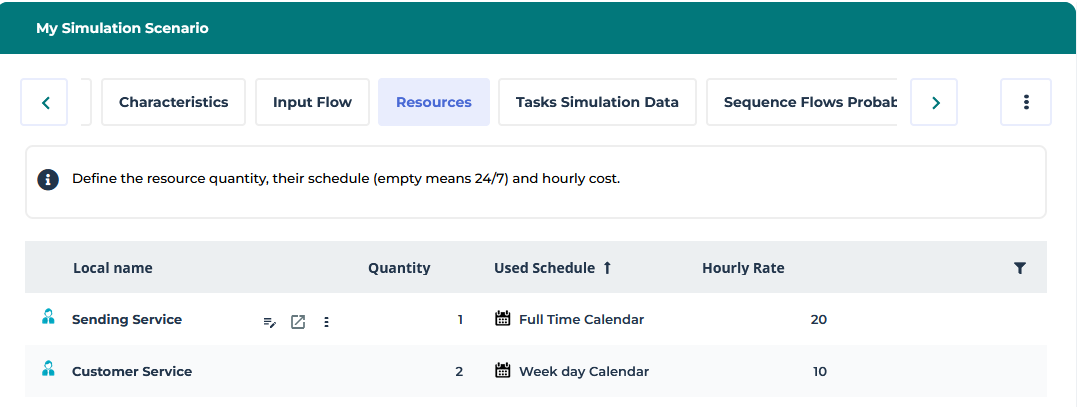Open Sending Service in new window icon

(298, 321)
